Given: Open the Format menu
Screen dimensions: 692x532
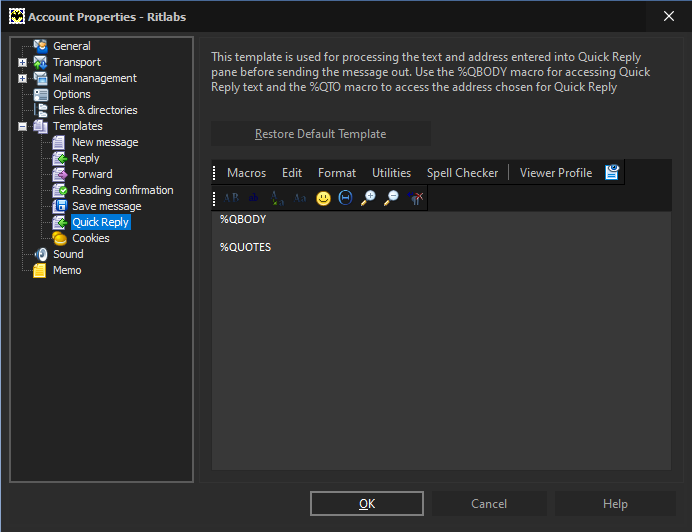Looking at the screenshot, I should (x=337, y=173).
